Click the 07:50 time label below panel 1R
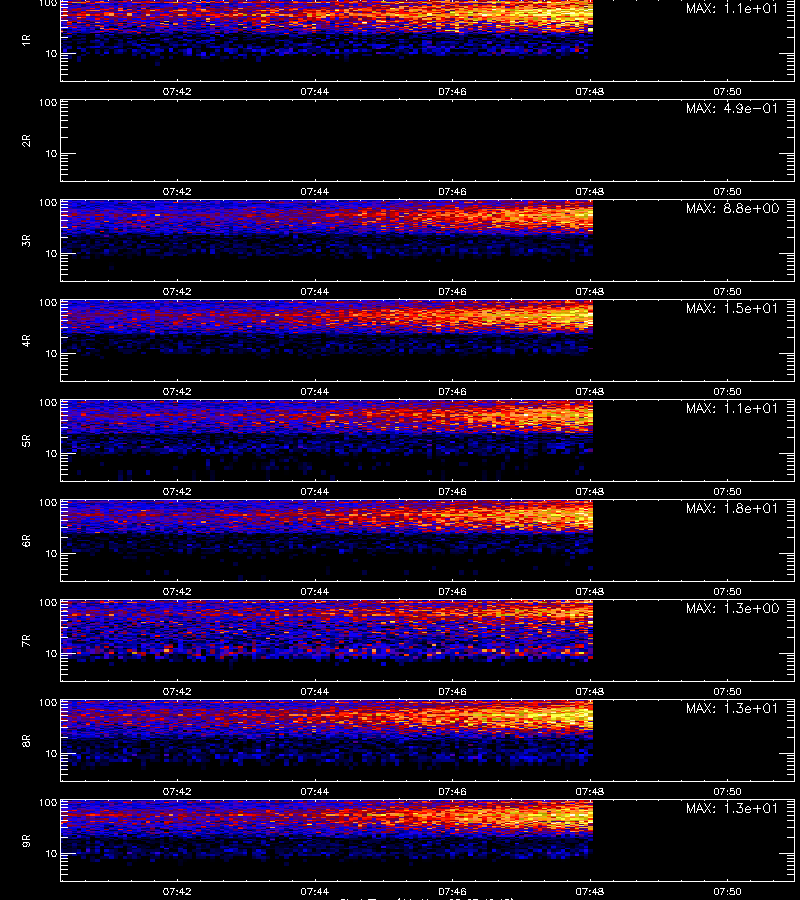The width and height of the screenshot is (800, 900). [727, 91]
